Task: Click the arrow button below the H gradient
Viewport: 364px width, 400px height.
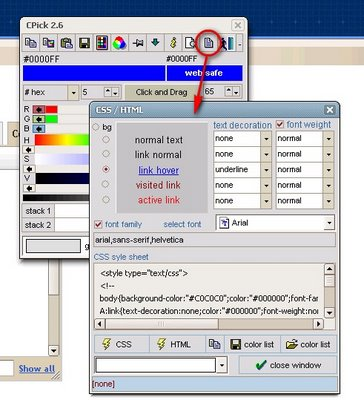Action: 29,150
